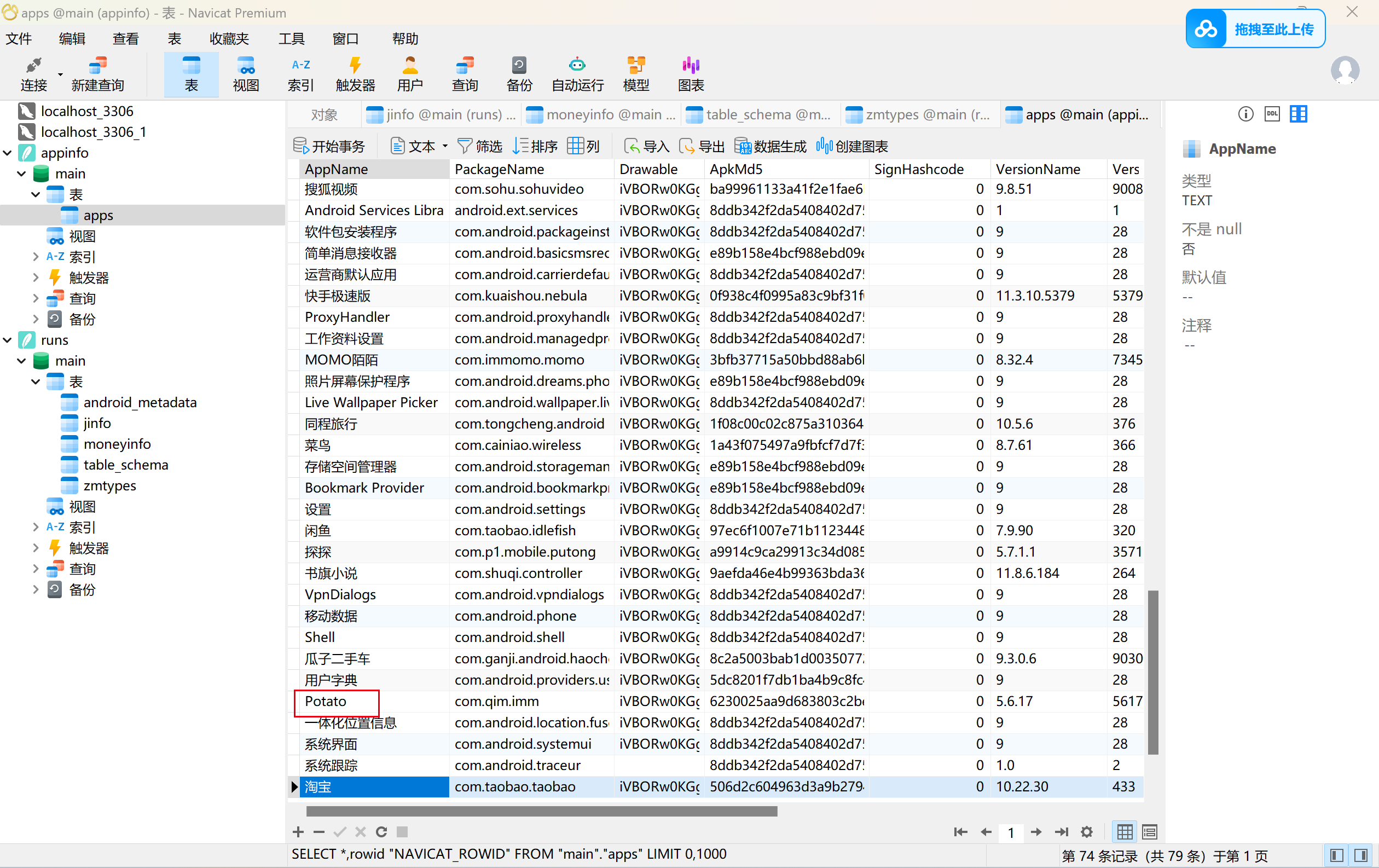Toggle the left sidebar panel

point(1337,855)
